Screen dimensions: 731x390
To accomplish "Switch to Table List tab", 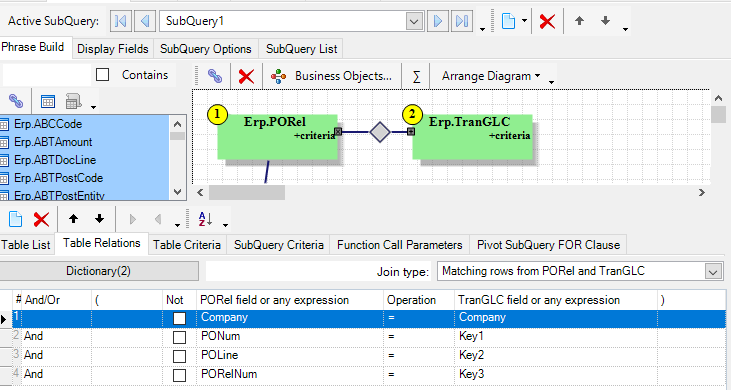I will pos(26,245).
